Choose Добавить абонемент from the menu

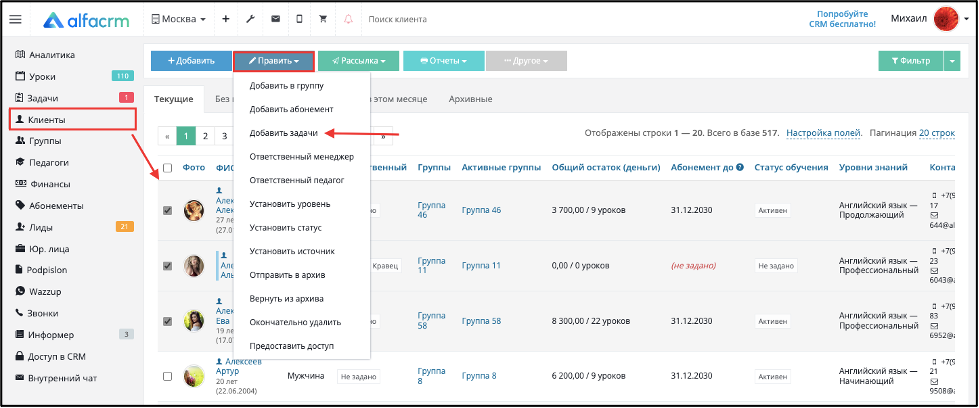tap(292, 109)
